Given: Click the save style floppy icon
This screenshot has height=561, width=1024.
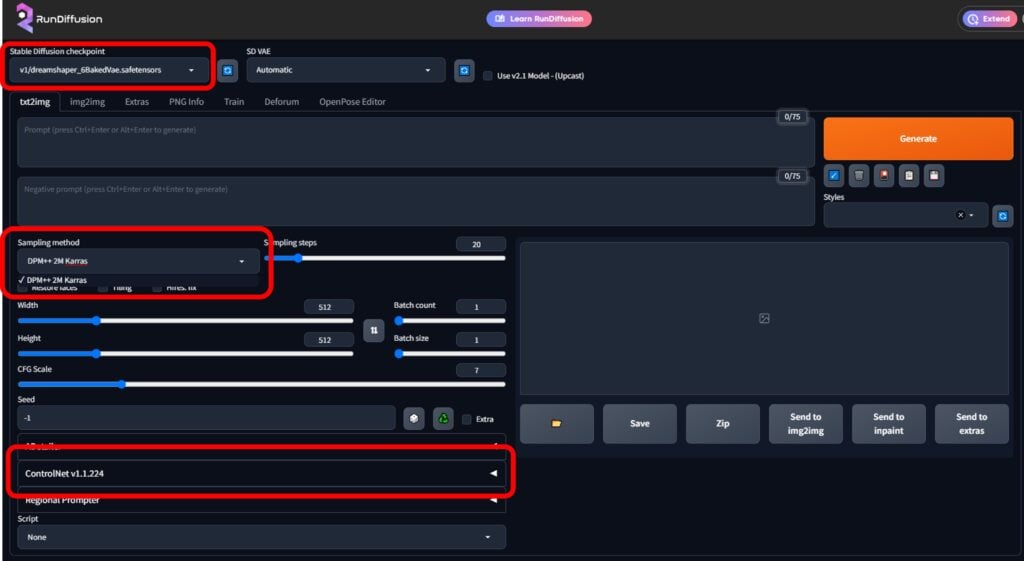Looking at the screenshot, I should [934, 175].
